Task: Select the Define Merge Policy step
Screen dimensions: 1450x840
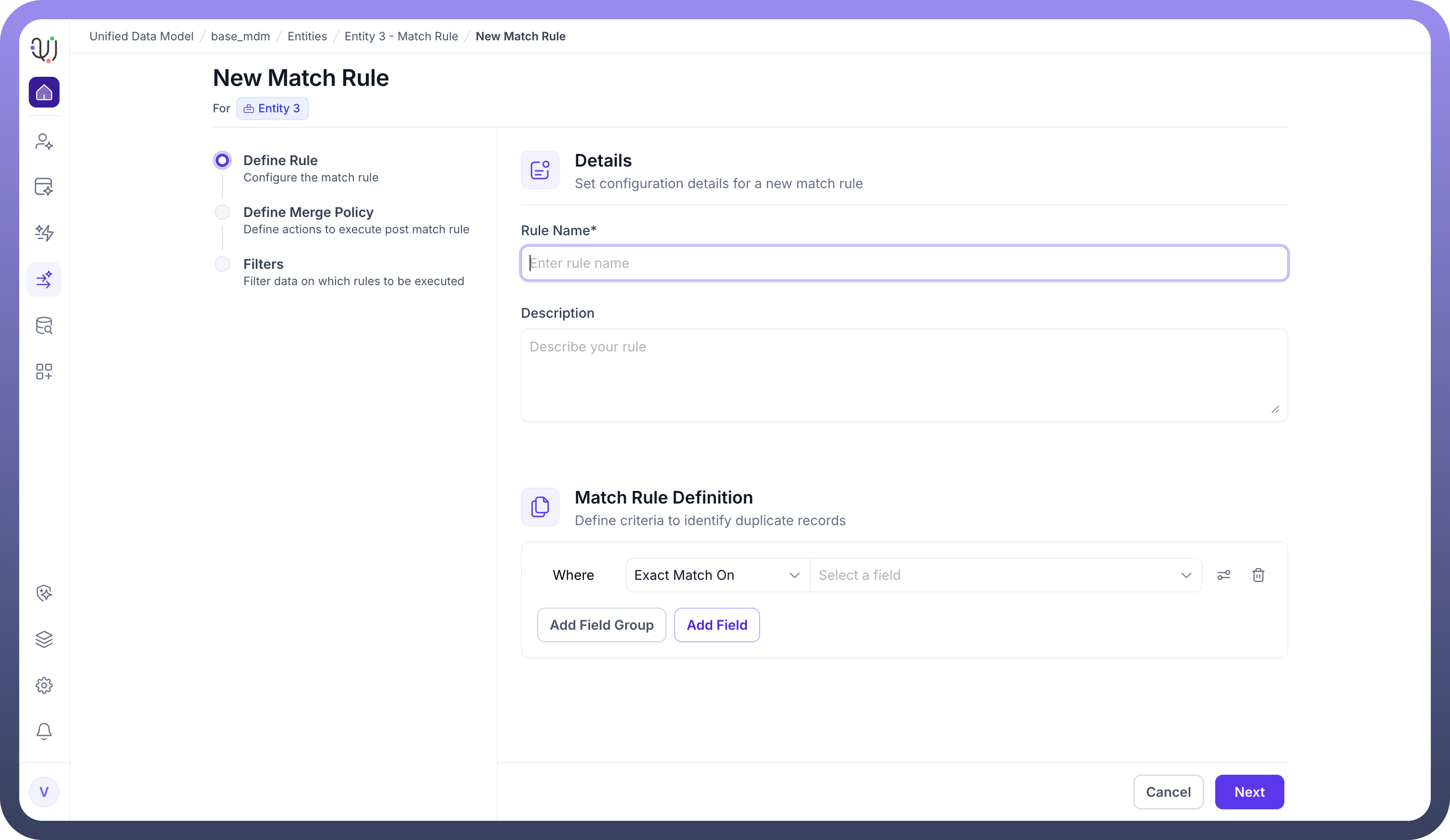Action: 308,212
